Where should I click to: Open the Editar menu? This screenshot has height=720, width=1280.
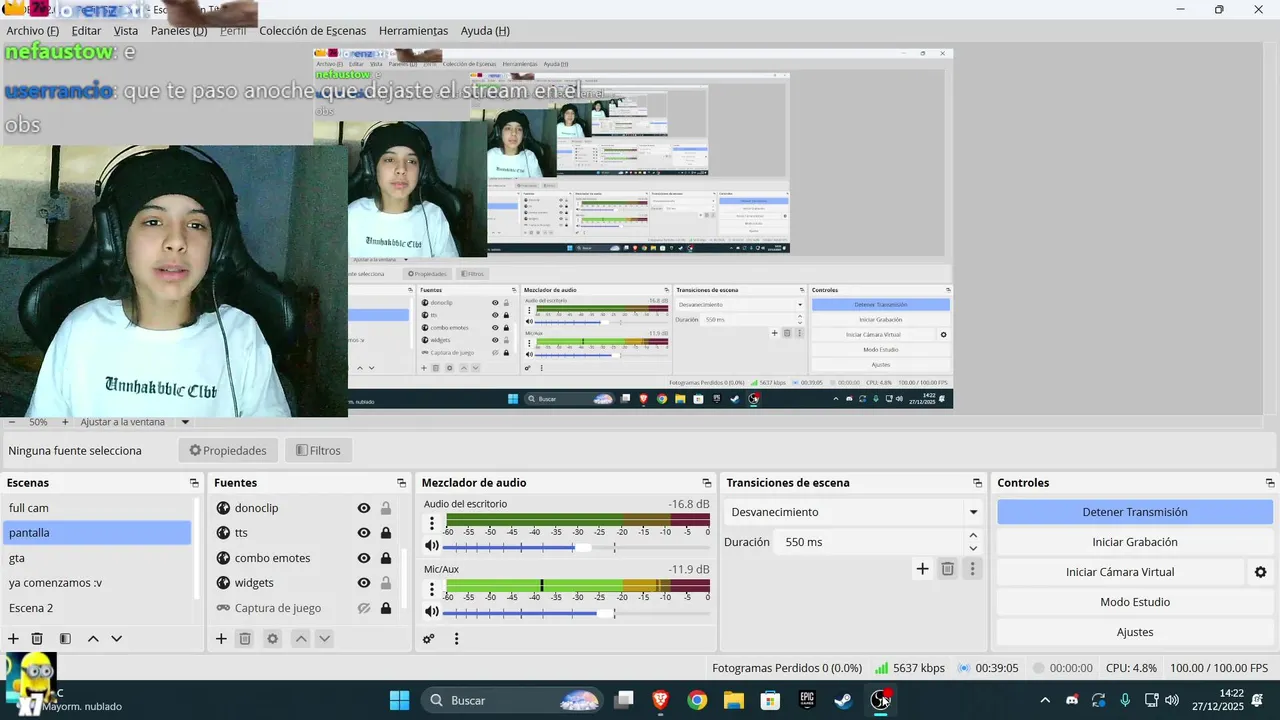[x=86, y=31]
